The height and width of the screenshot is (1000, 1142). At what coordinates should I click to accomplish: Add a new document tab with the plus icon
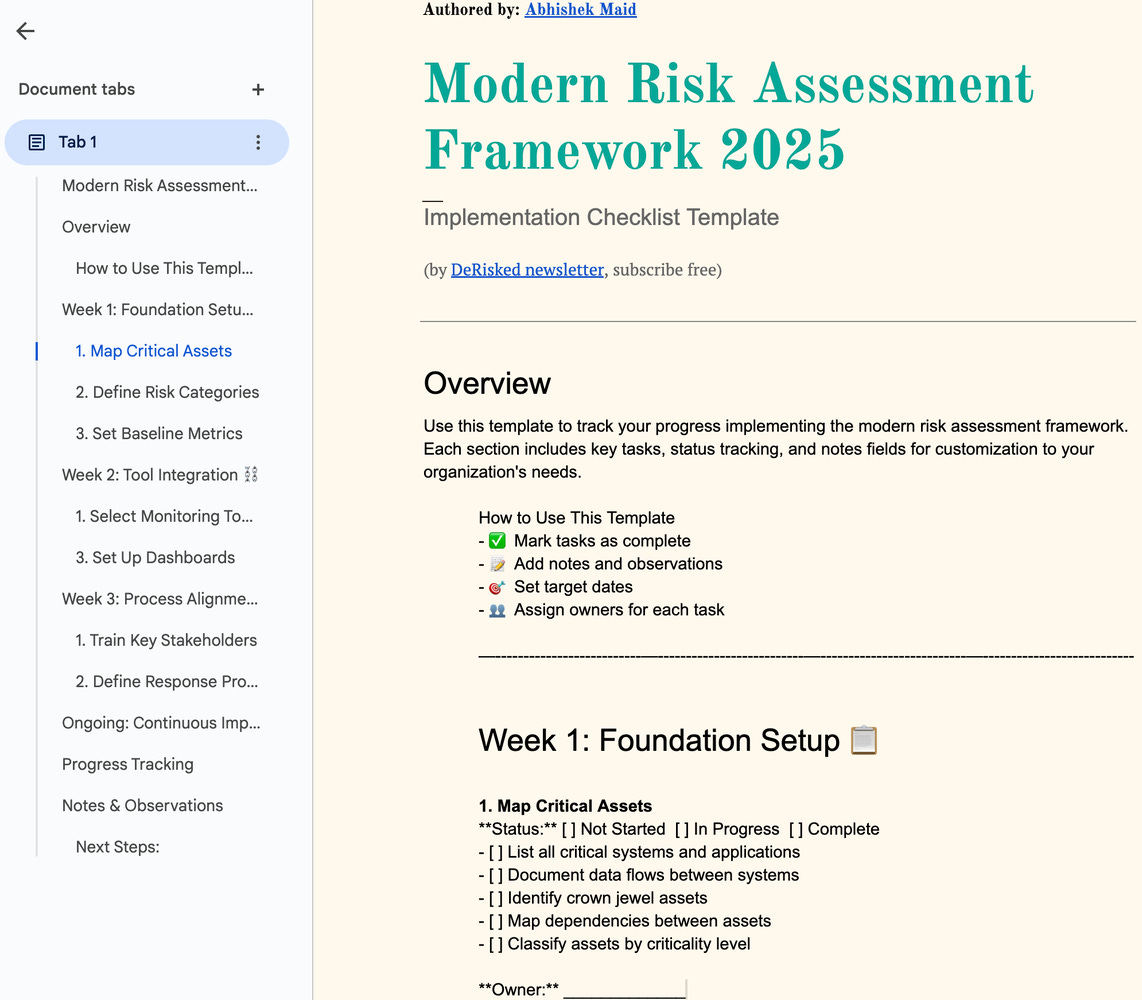pyautogui.click(x=257, y=89)
